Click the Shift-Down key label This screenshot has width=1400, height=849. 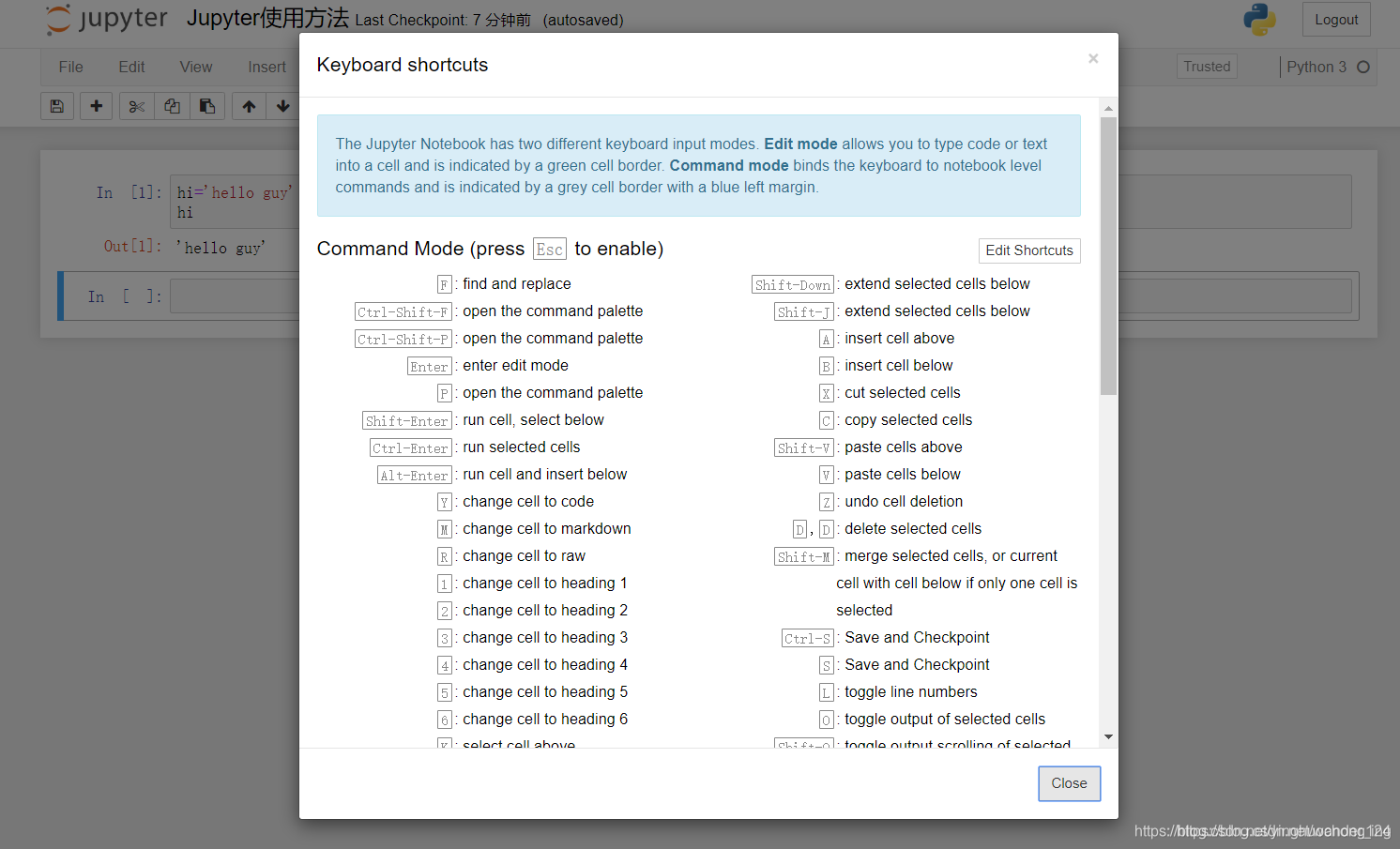(793, 285)
